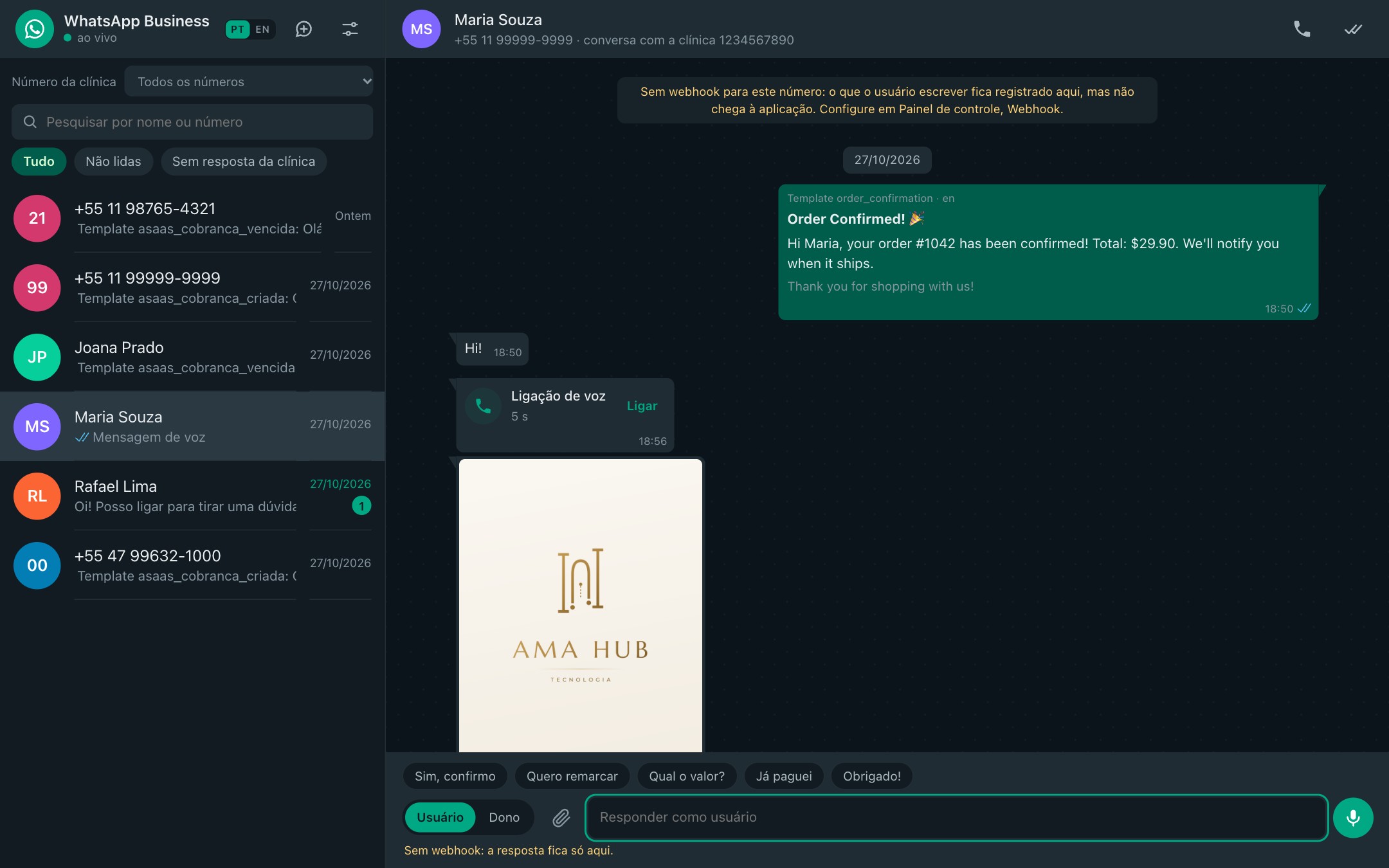1389x868 pixels.
Task: Click the Ligar link in voice call message
Action: coord(642,406)
